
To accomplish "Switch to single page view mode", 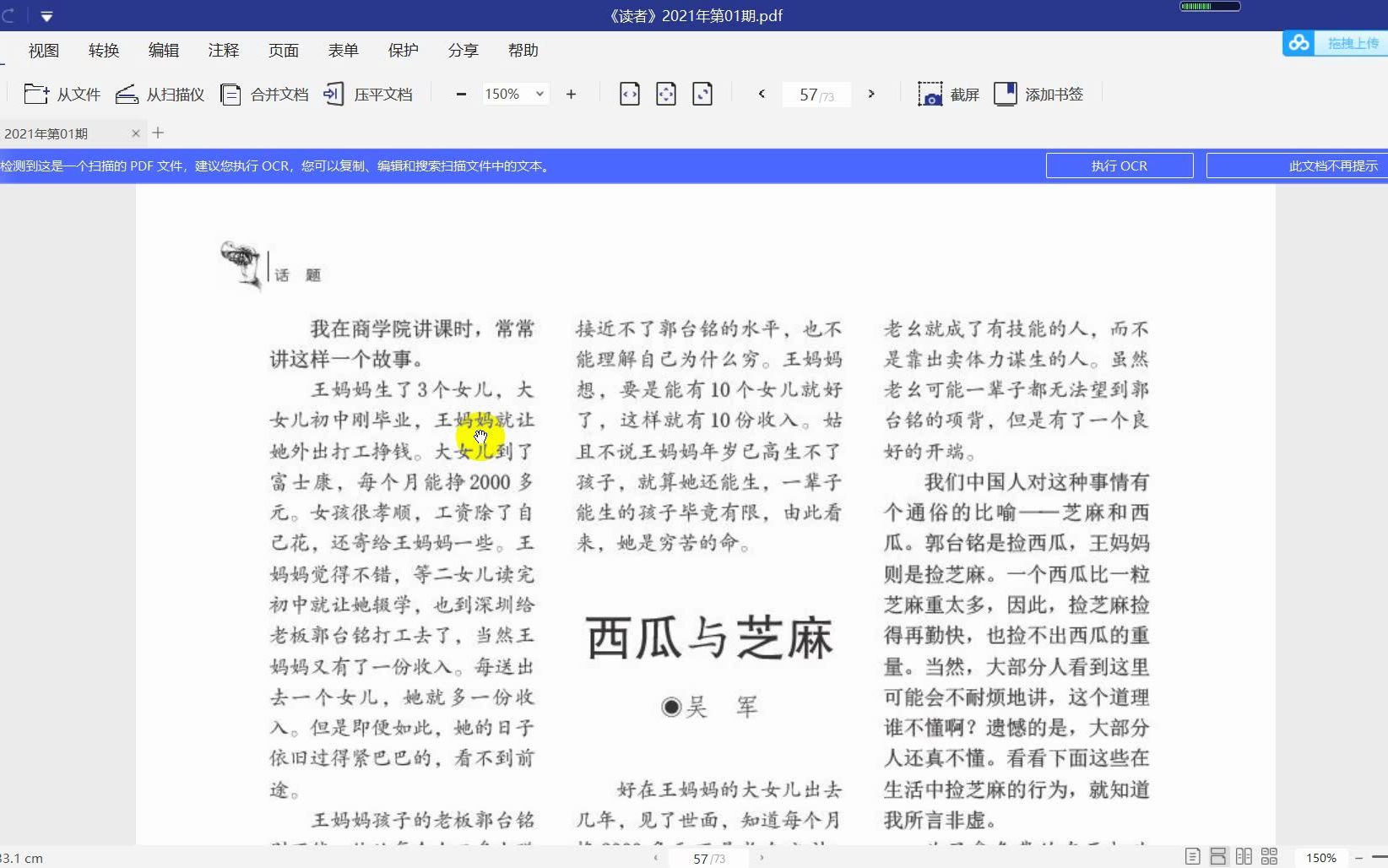I will click(1192, 857).
